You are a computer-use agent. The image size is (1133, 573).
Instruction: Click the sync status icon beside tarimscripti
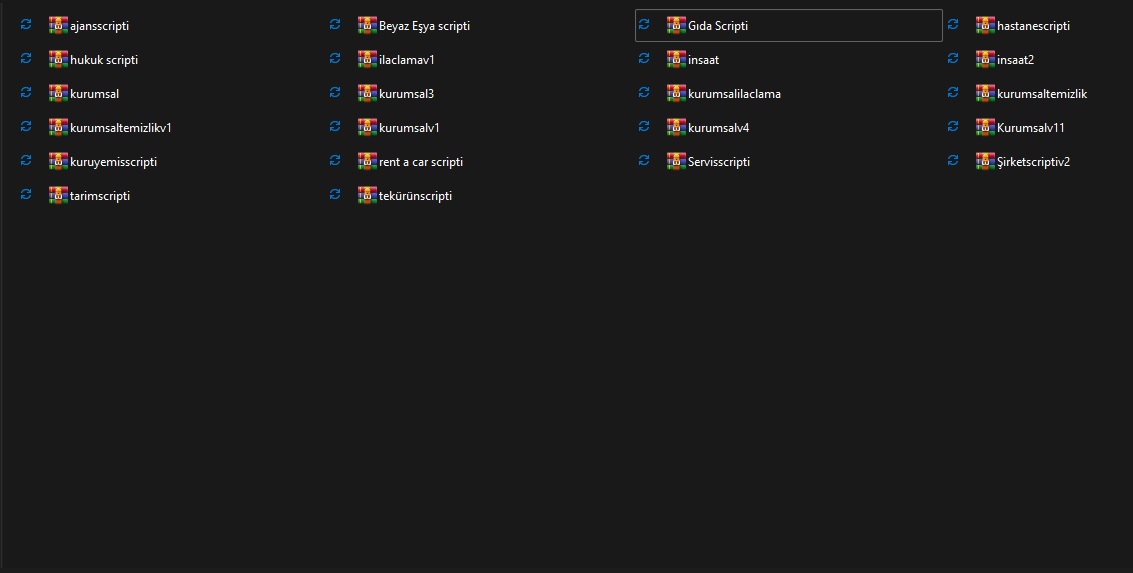coord(26,195)
